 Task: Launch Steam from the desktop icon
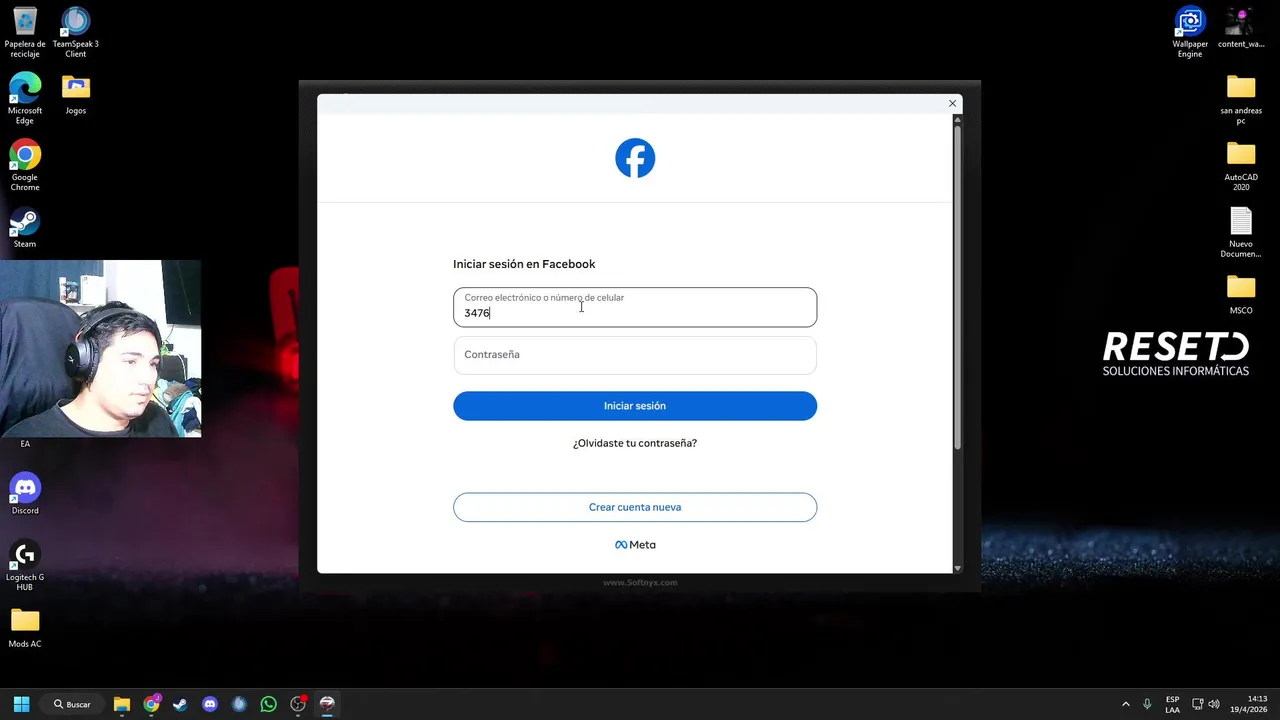click(x=25, y=227)
